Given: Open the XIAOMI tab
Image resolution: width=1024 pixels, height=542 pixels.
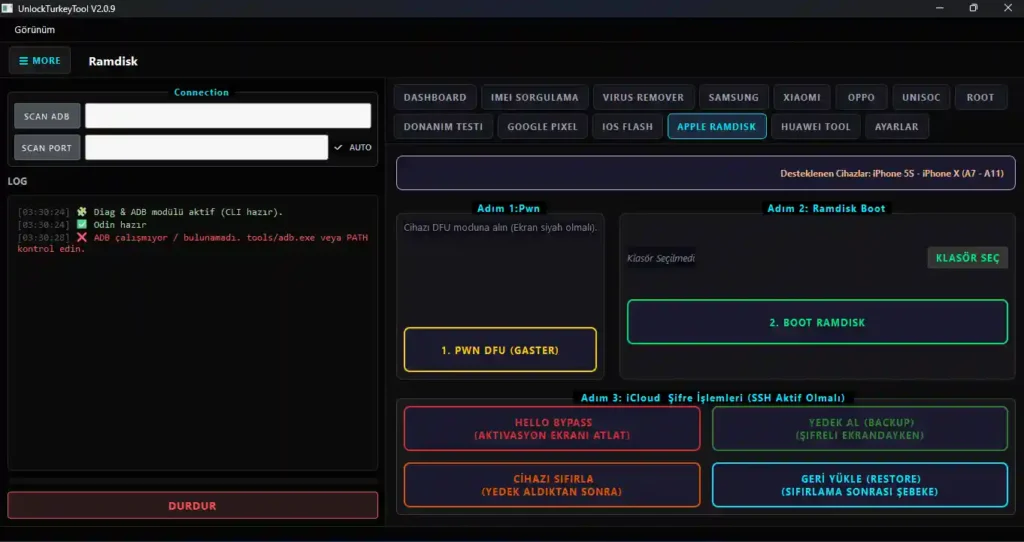Looking at the screenshot, I should [802, 97].
